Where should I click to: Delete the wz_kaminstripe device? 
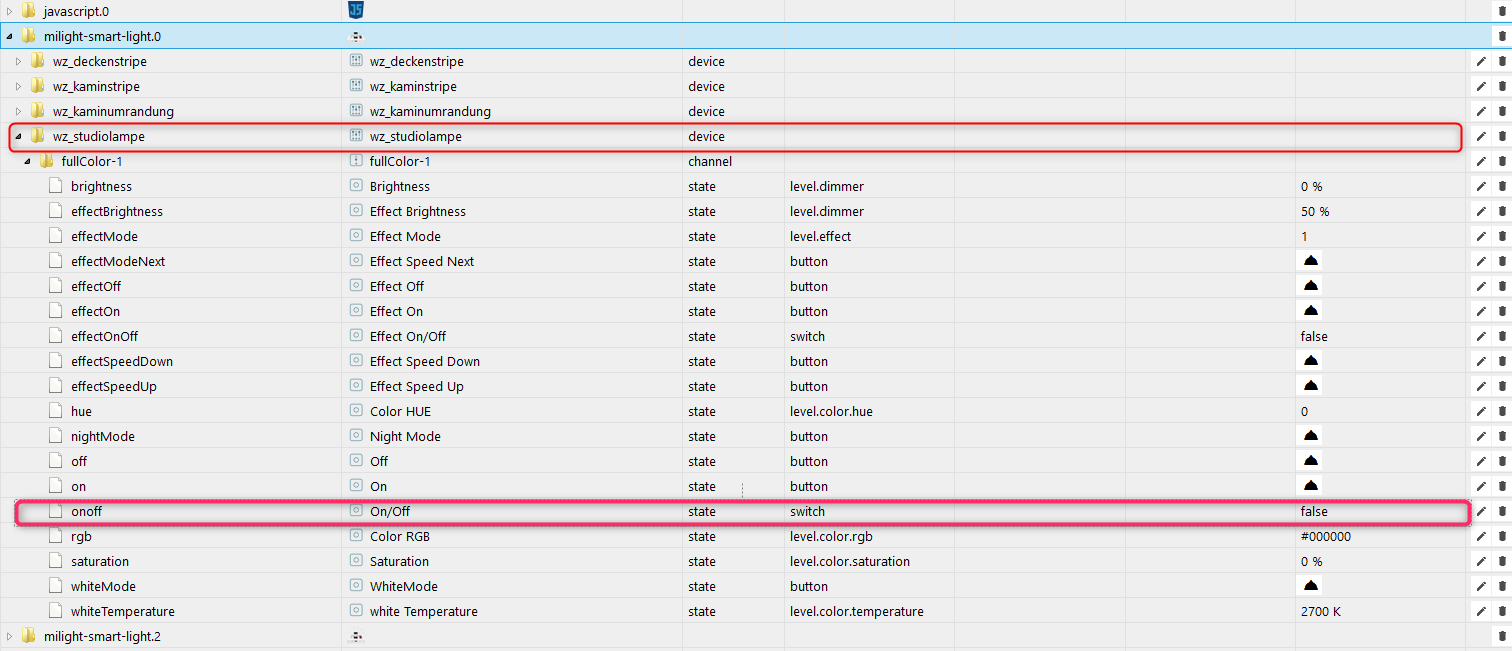click(x=1501, y=86)
